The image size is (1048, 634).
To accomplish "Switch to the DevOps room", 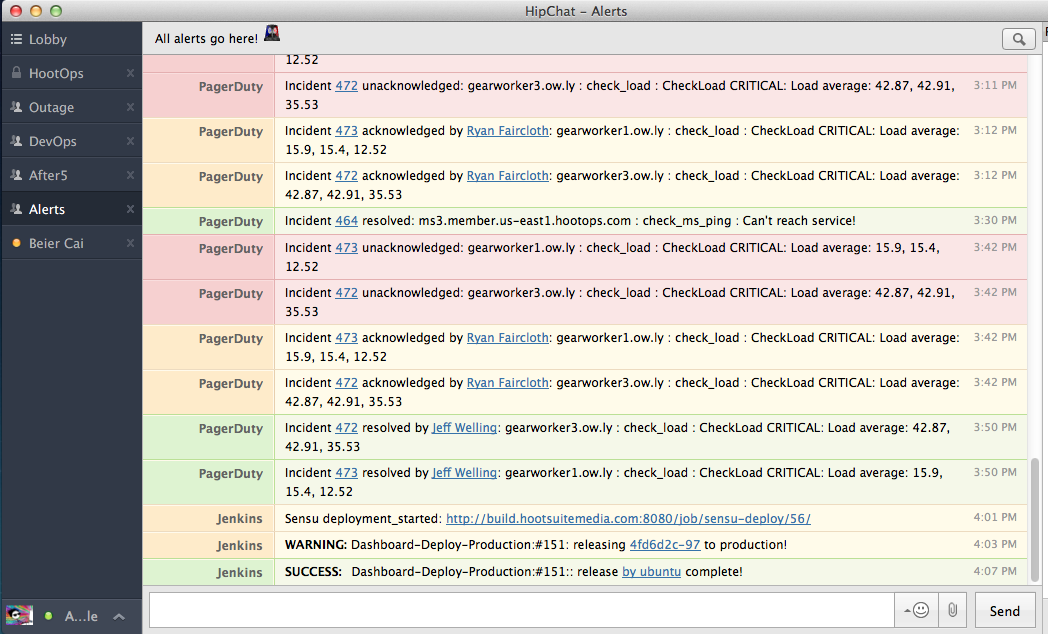I will pyautogui.click(x=72, y=141).
